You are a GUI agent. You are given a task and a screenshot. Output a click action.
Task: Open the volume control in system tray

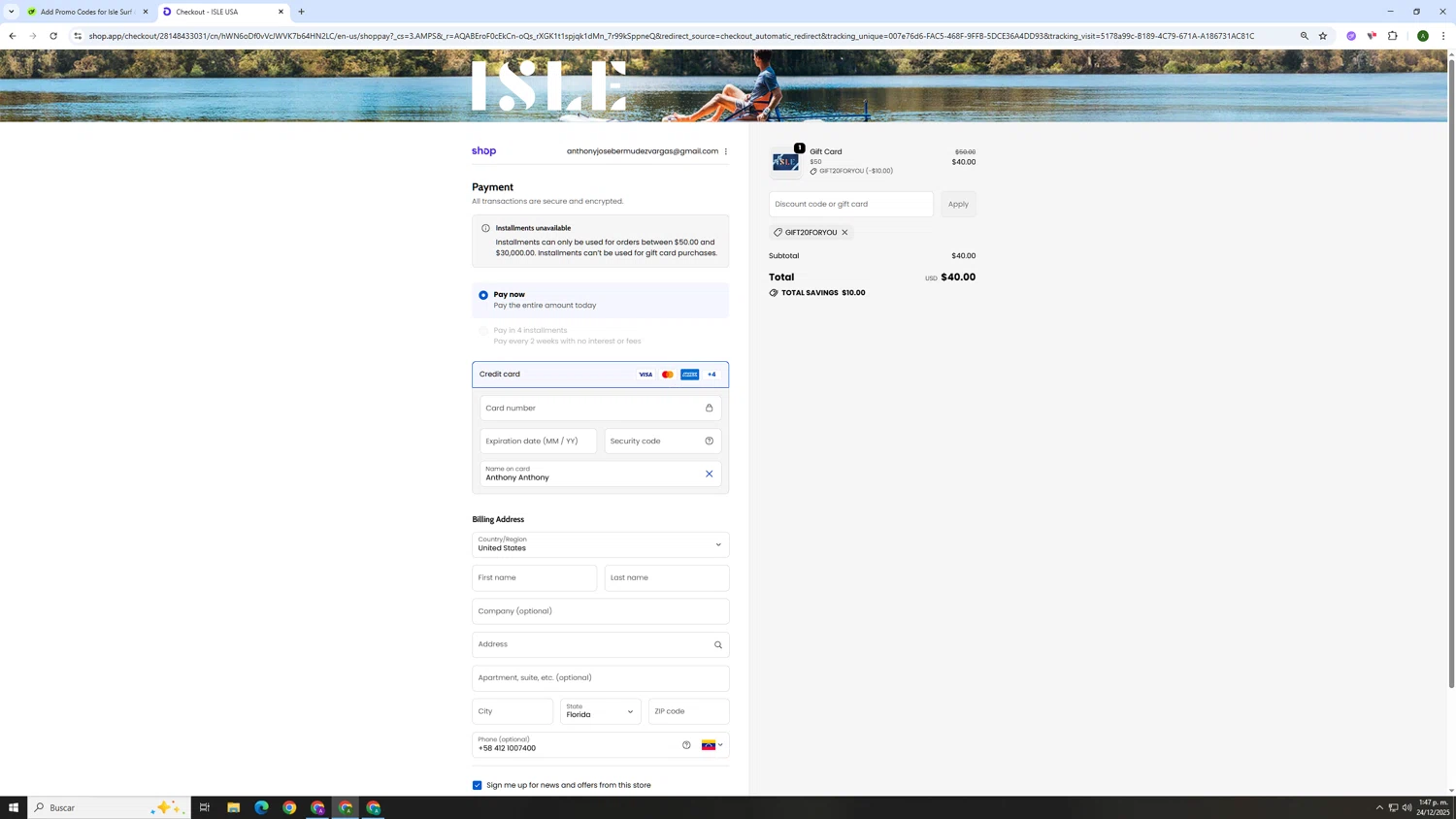[1407, 807]
